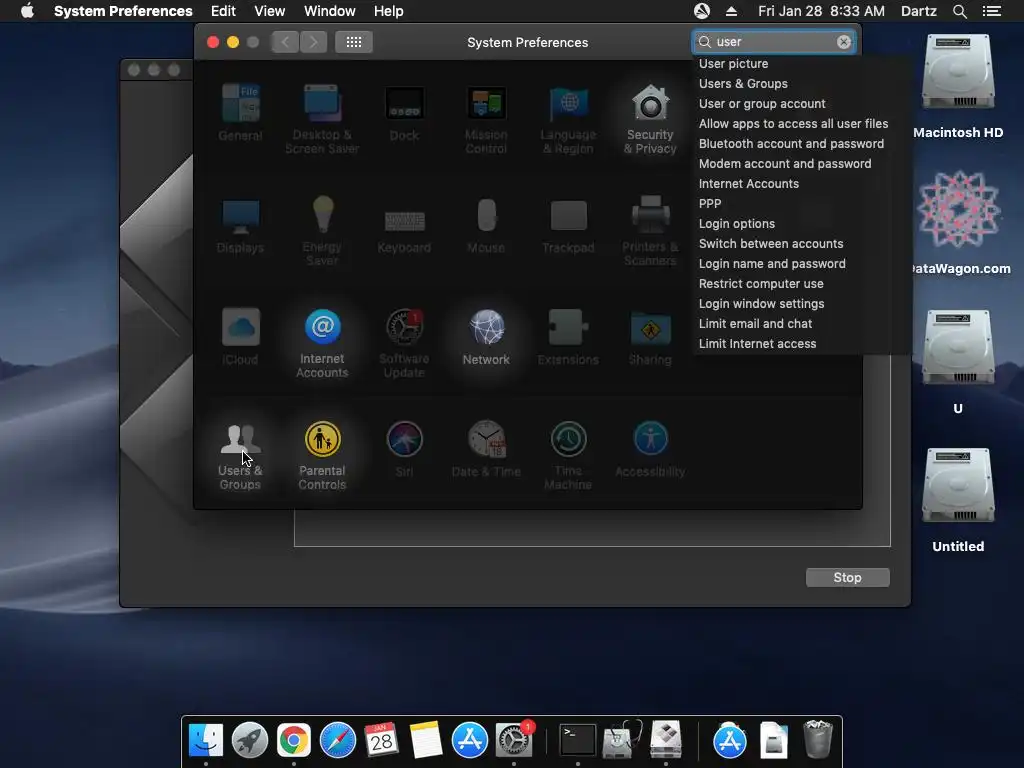Open the Sharing preference pane
1024x768 pixels.
[650, 337]
